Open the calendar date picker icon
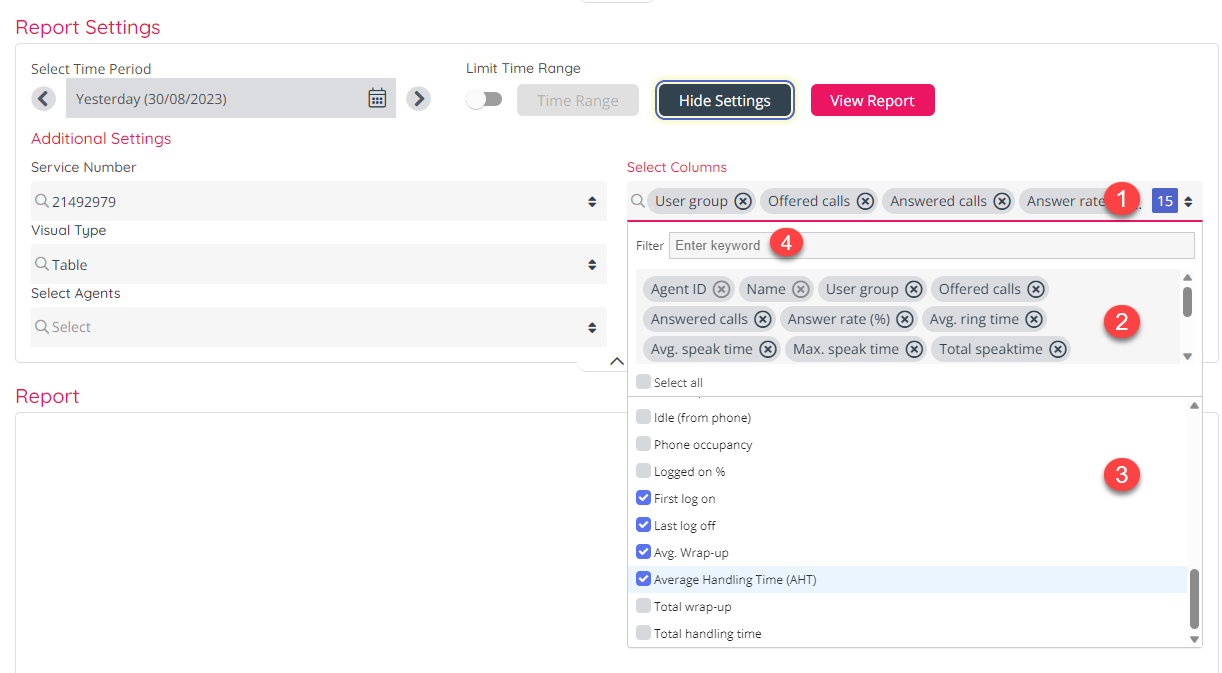This screenshot has width=1222, height=673. pyautogui.click(x=377, y=98)
